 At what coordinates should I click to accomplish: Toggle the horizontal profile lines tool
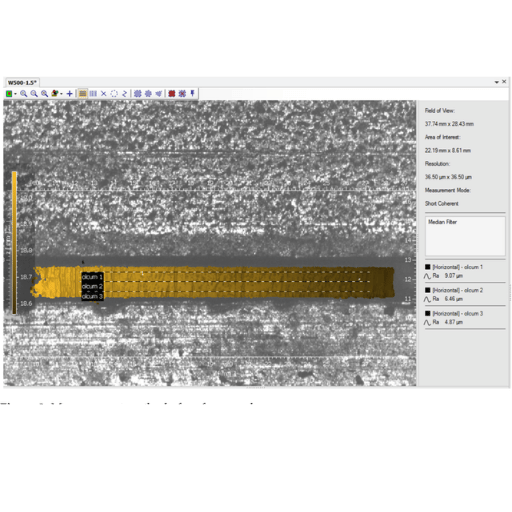point(83,94)
